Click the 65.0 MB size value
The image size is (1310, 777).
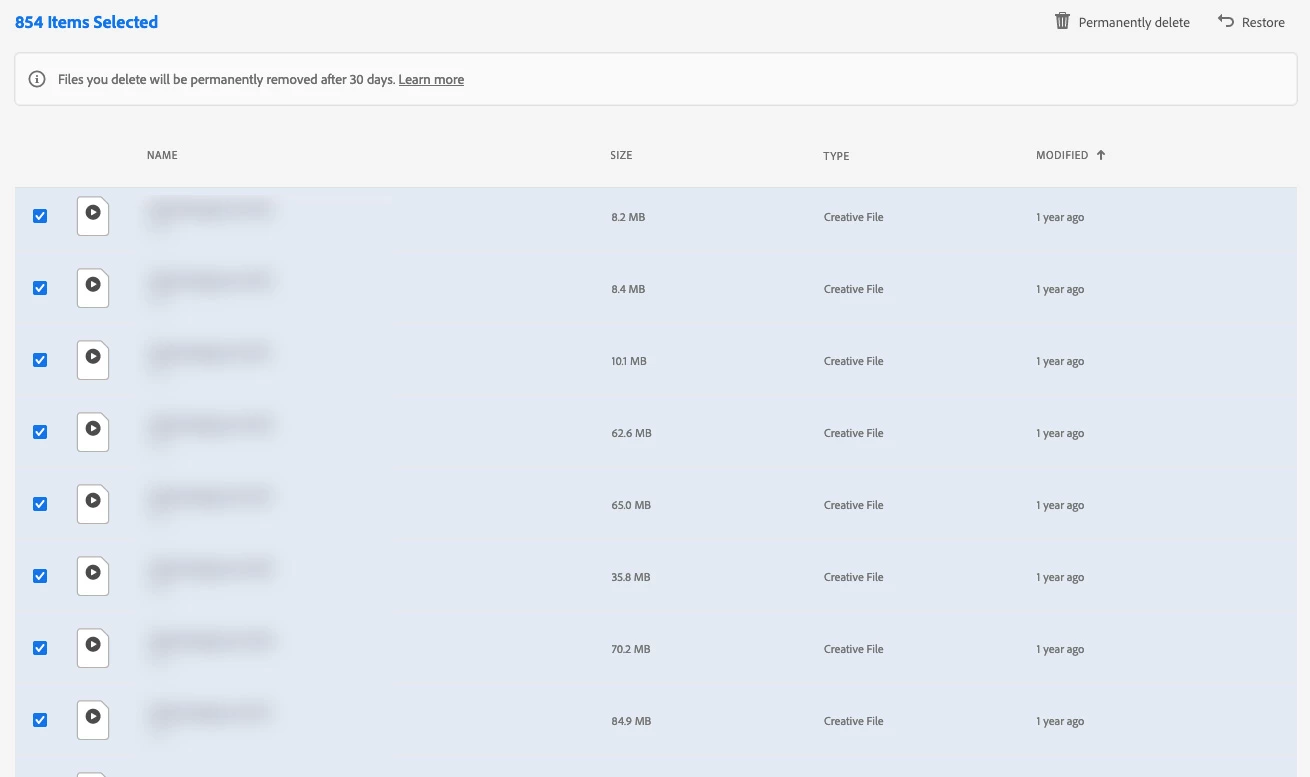pyautogui.click(x=631, y=505)
